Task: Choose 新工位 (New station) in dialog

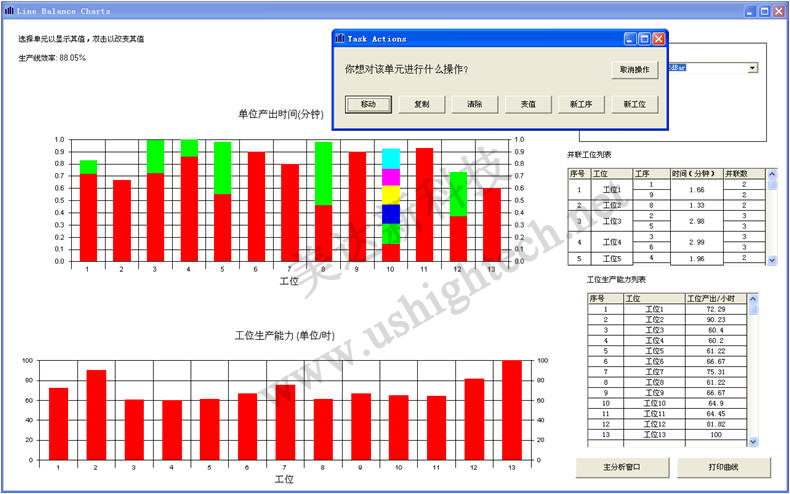Action: [634, 104]
